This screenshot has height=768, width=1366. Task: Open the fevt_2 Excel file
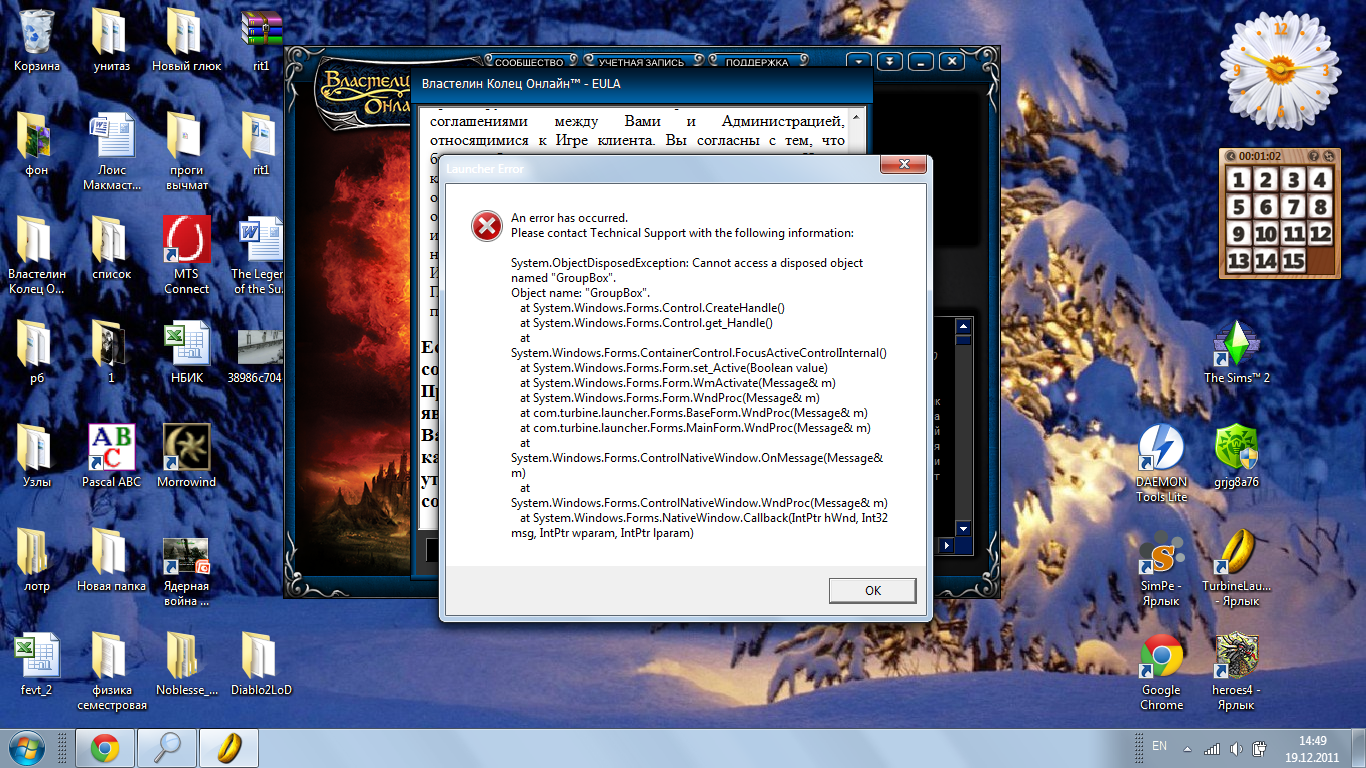pyautogui.click(x=37, y=663)
